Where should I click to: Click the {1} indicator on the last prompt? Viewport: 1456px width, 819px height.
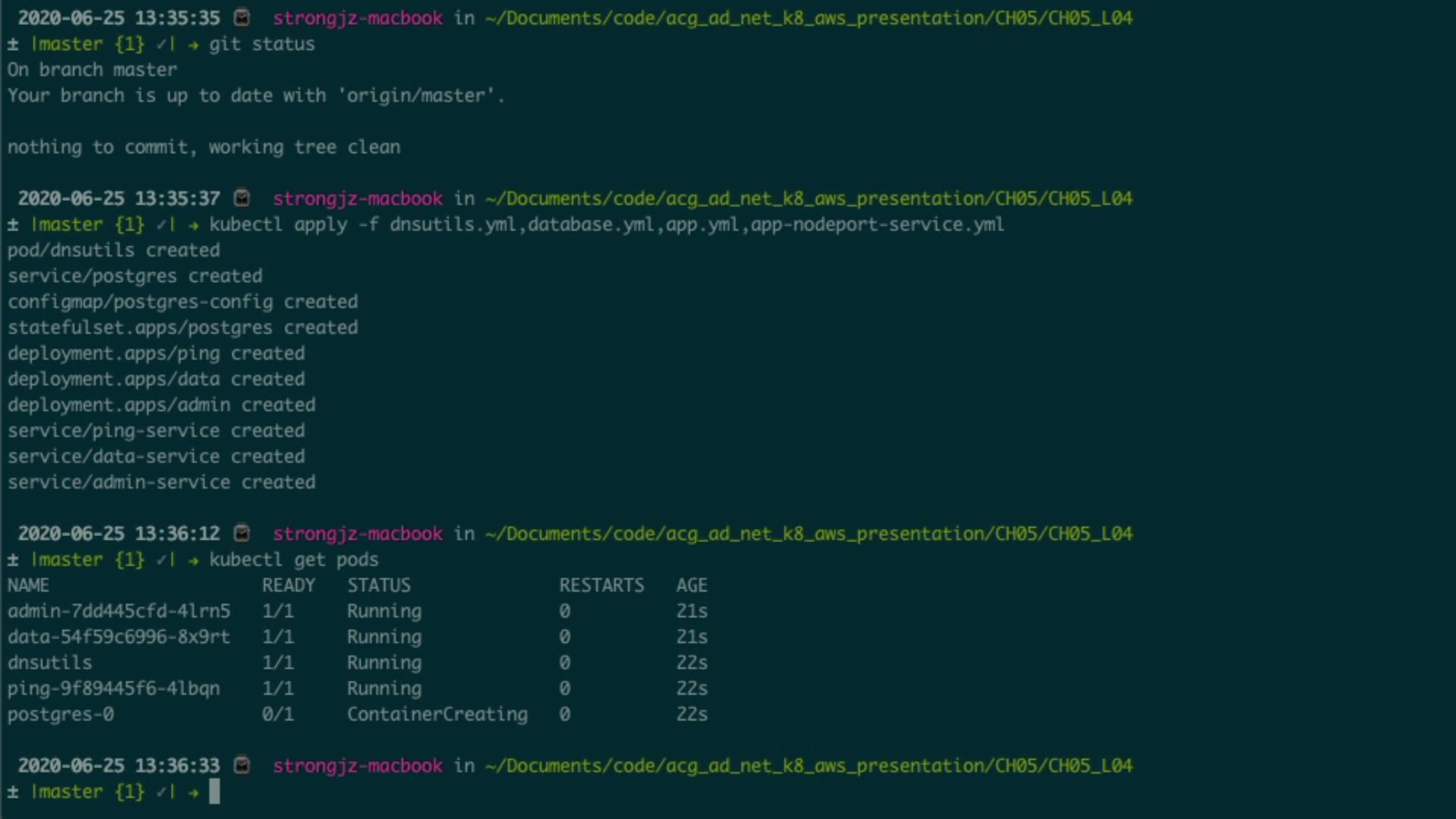[x=130, y=792]
